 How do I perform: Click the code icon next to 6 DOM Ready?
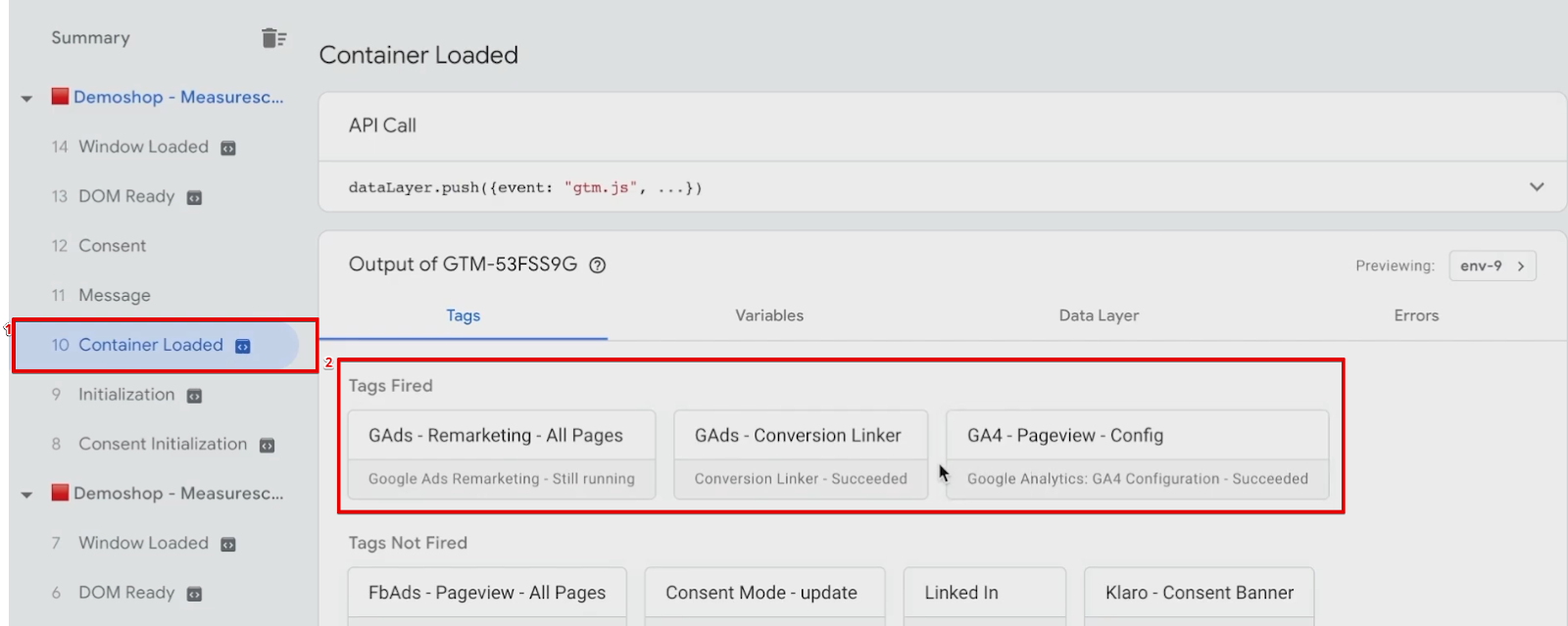(194, 594)
